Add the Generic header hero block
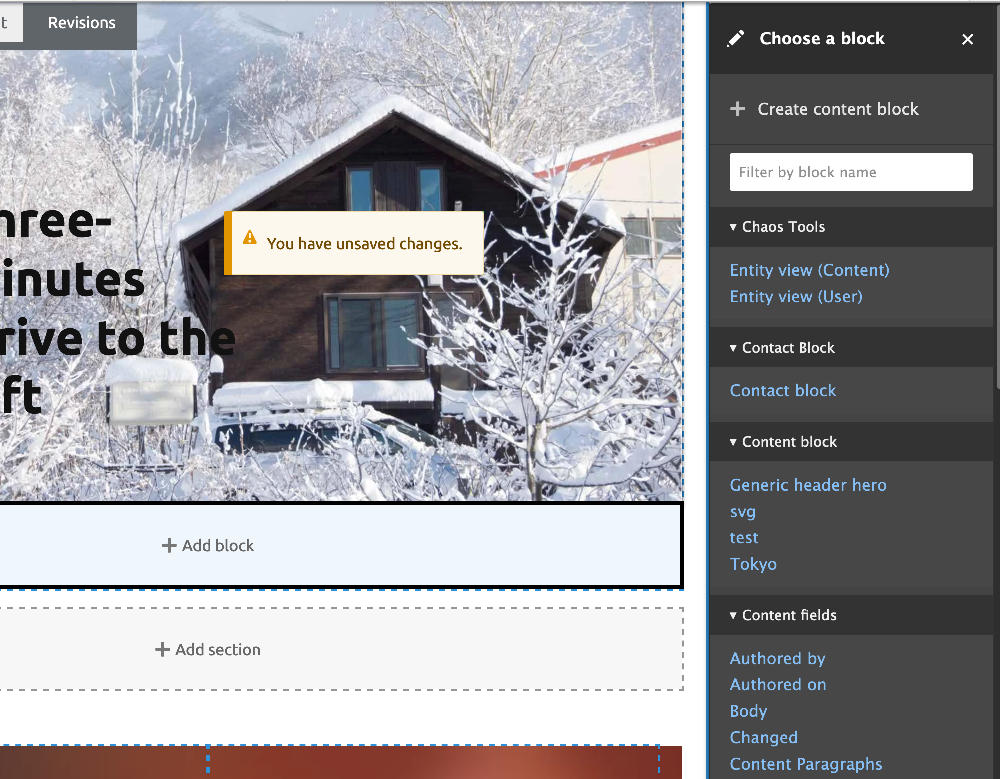1000x779 pixels. (808, 485)
